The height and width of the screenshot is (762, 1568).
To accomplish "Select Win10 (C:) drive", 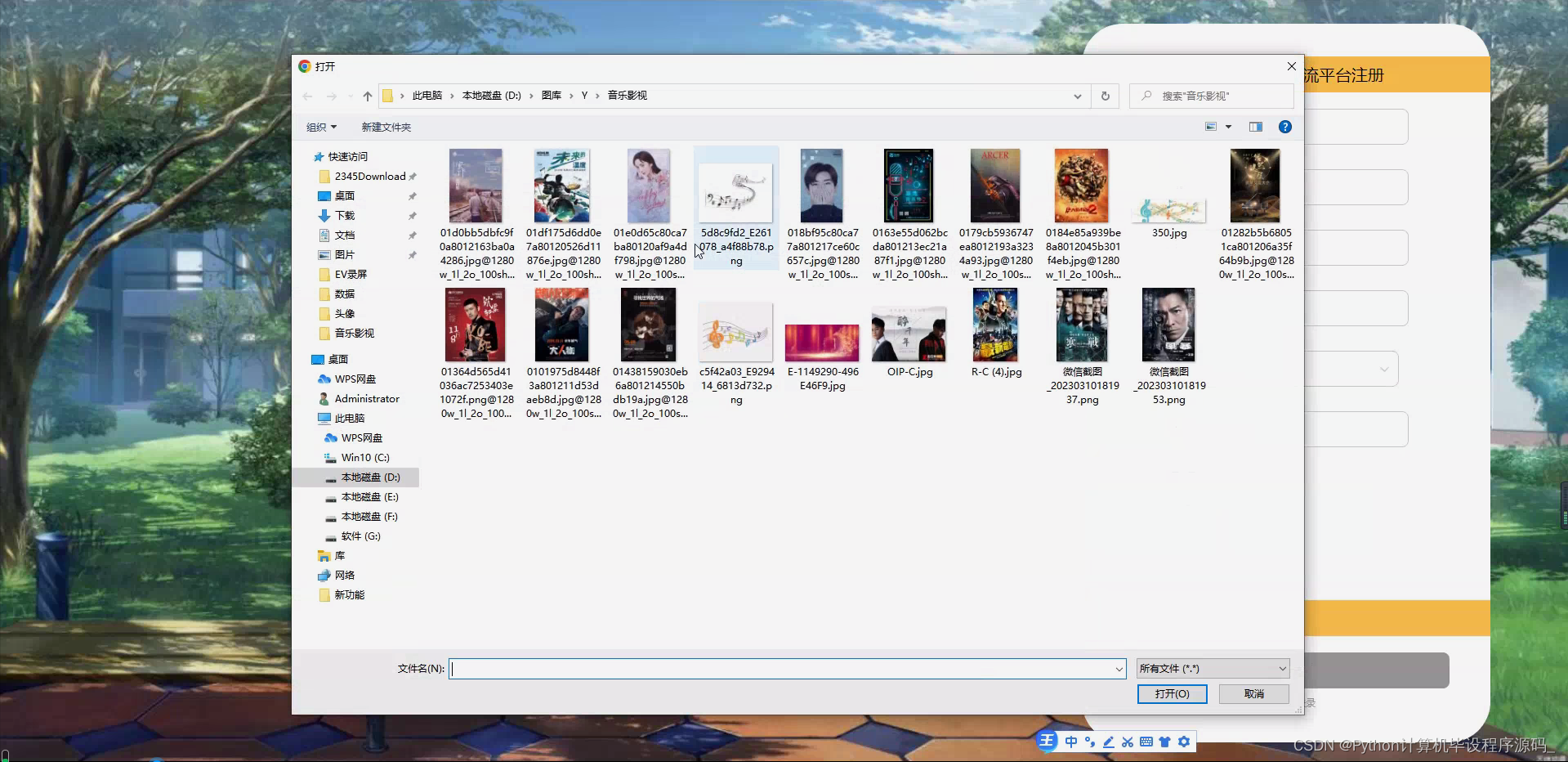I will 365,457.
